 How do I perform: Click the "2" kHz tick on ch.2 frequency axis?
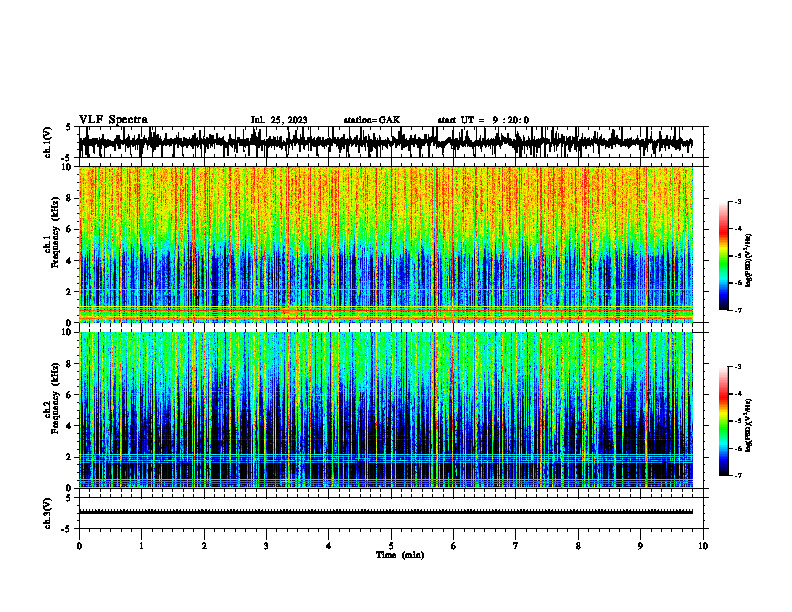coord(71,457)
